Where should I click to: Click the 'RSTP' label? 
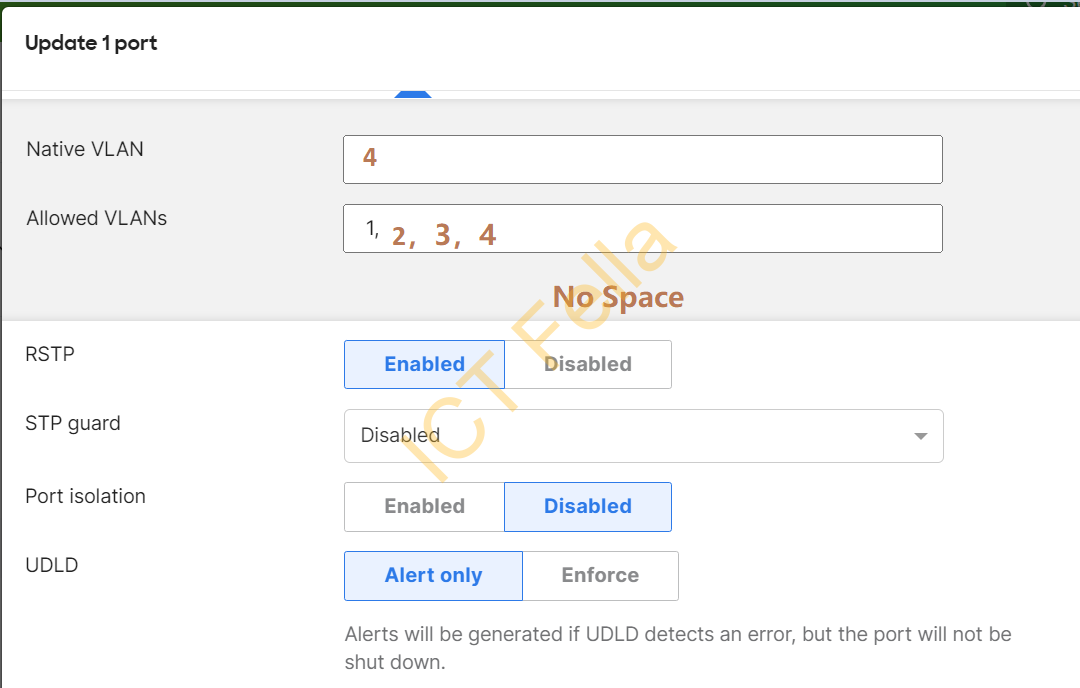click(50, 354)
